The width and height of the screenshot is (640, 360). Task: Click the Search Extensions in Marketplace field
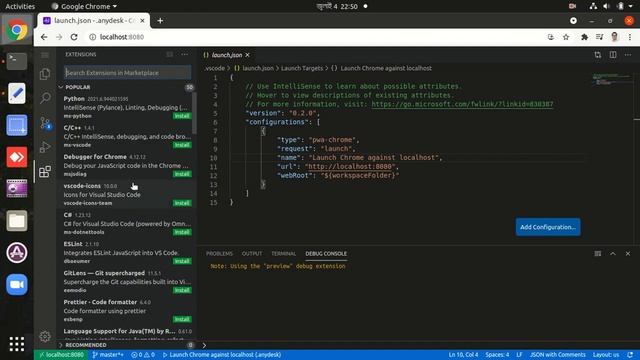click(127, 73)
